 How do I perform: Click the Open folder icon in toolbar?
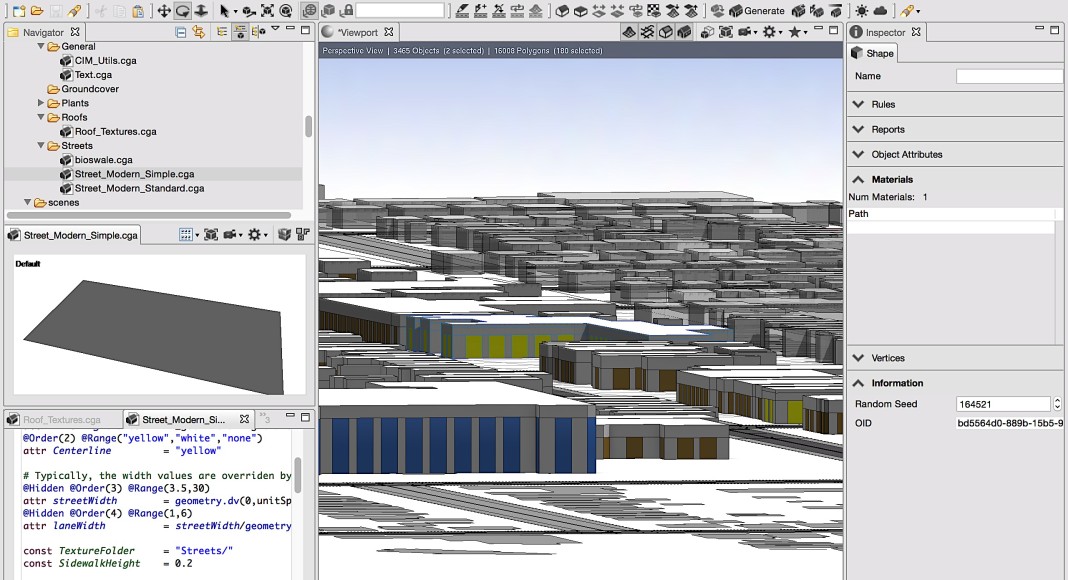point(37,10)
